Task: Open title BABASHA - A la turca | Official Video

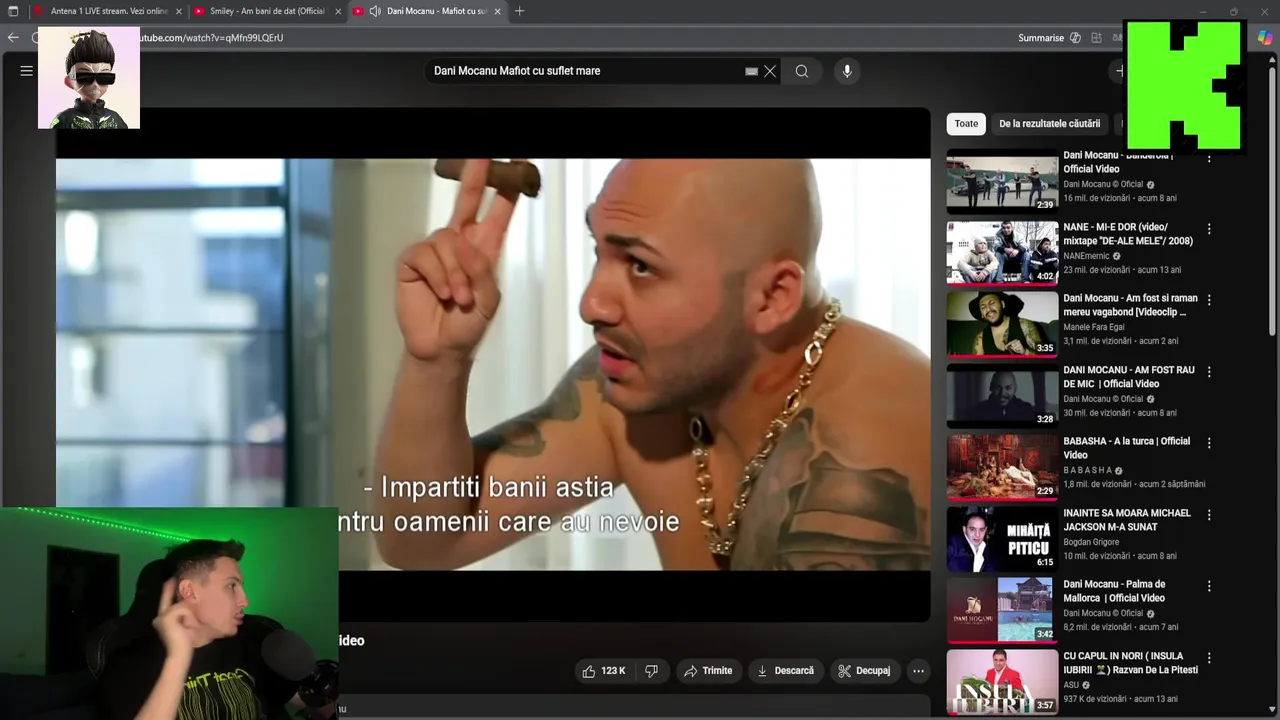Action: tap(1127, 448)
